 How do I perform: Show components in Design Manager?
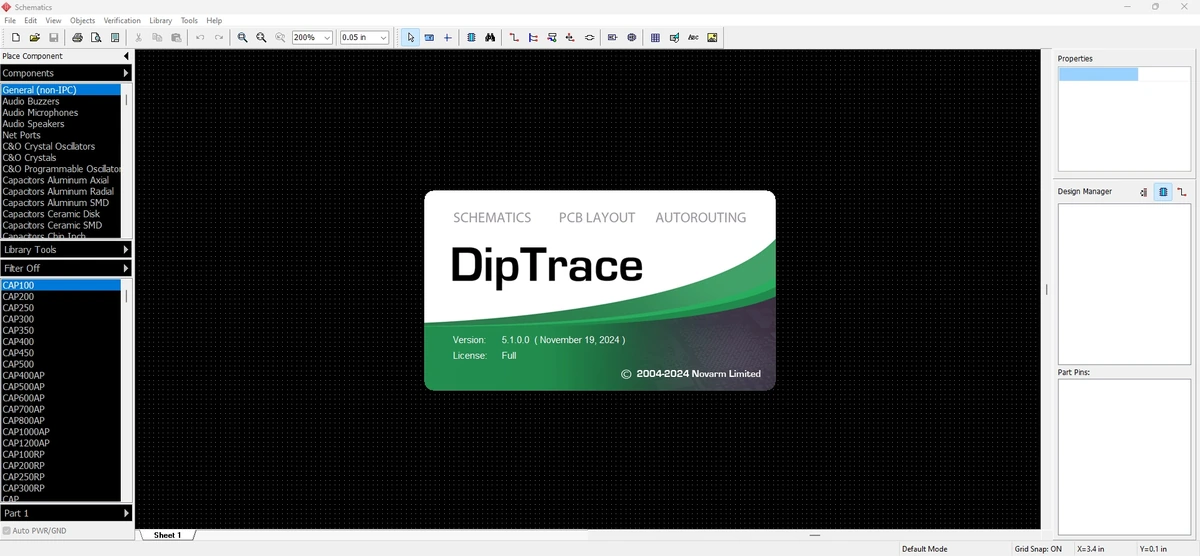[1163, 191]
